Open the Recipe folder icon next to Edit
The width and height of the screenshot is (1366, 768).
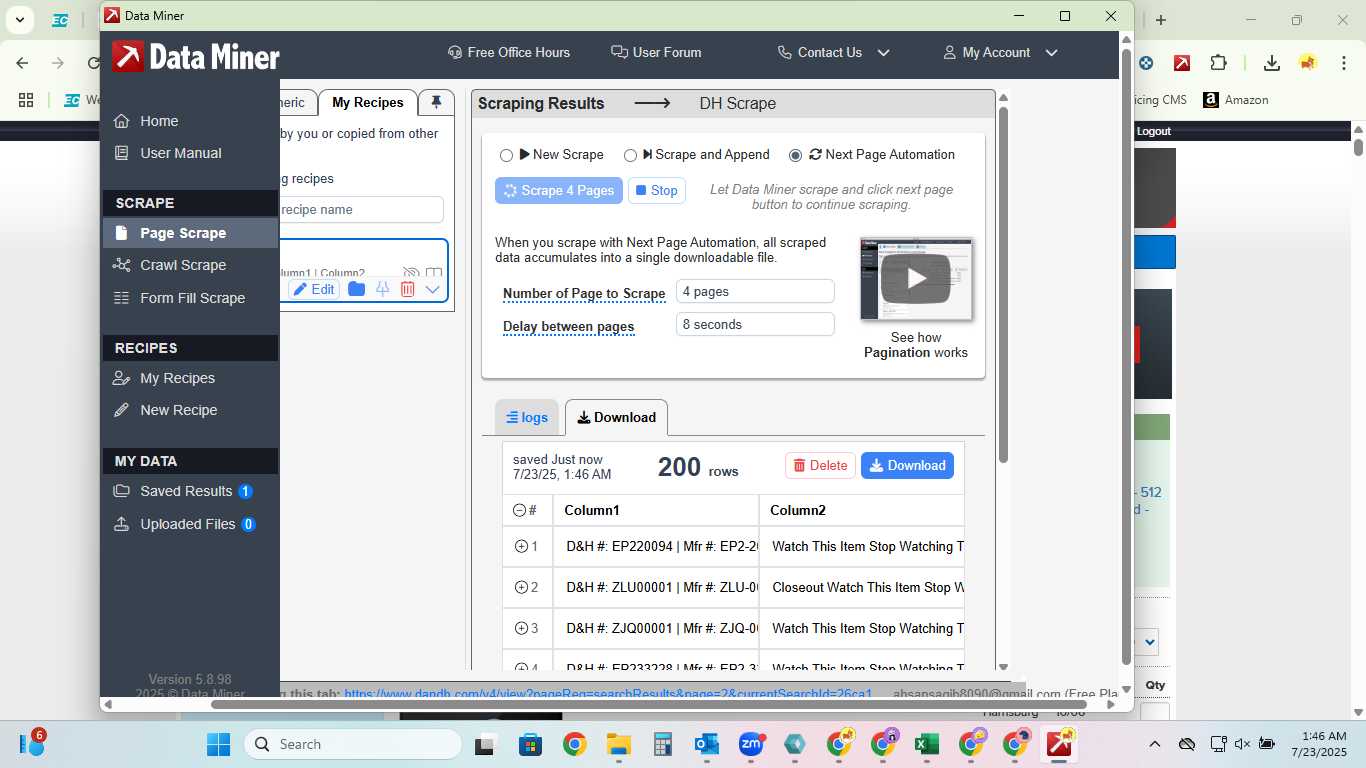pyautogui.click(x=356, y=289)
